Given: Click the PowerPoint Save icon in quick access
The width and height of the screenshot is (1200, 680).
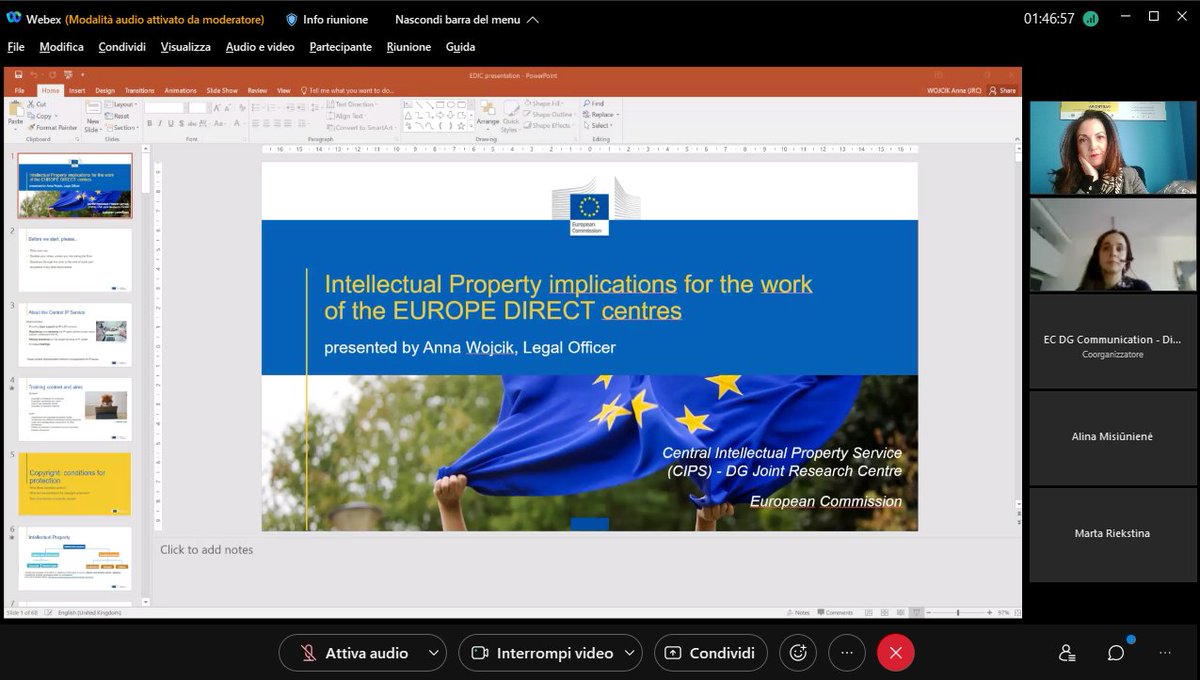Looking at the screenshot, I should [18, 75].
